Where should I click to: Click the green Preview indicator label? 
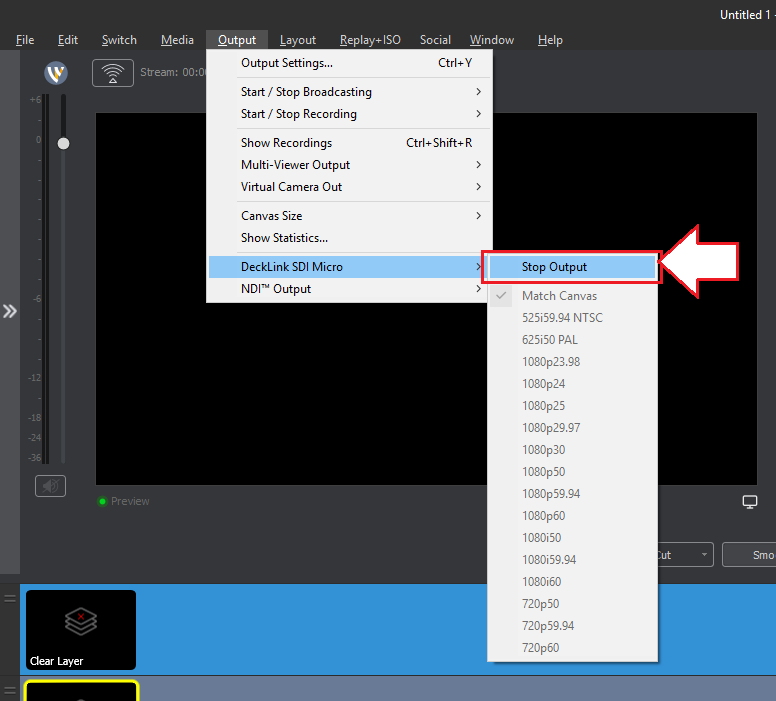124,501
